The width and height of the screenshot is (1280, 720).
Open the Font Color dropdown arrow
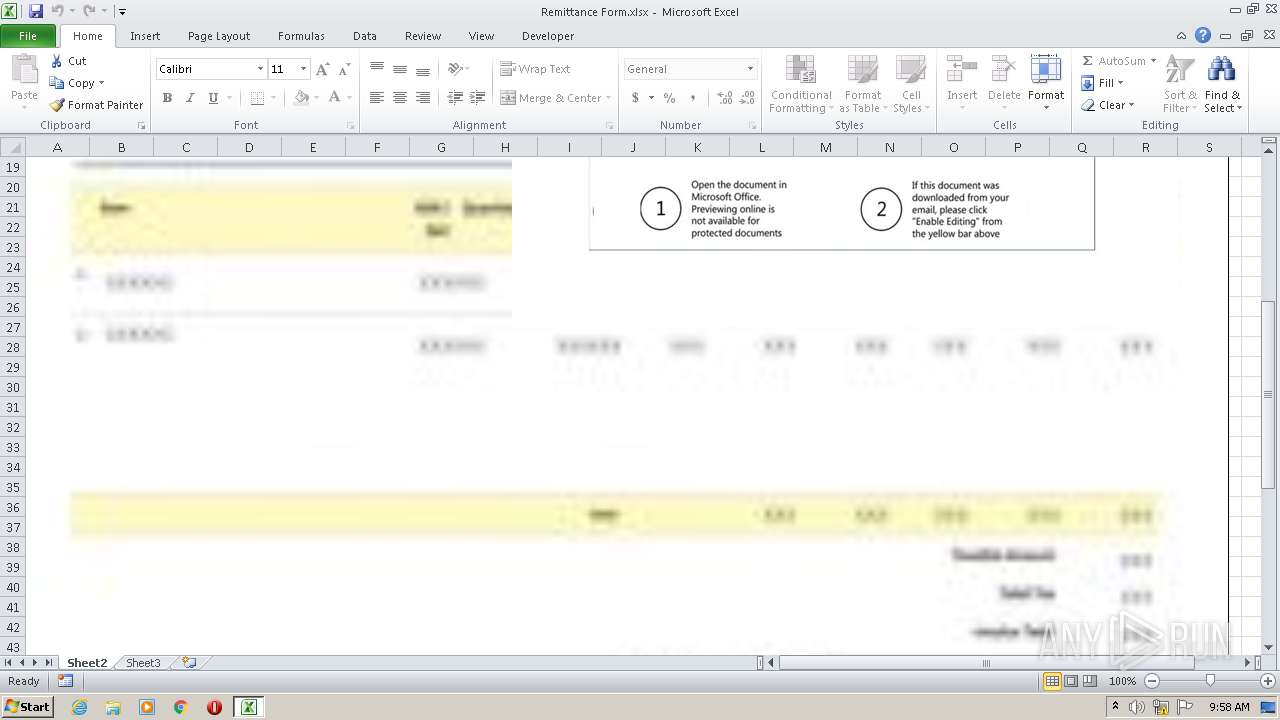pyautogui.click(x=349, y=98)
